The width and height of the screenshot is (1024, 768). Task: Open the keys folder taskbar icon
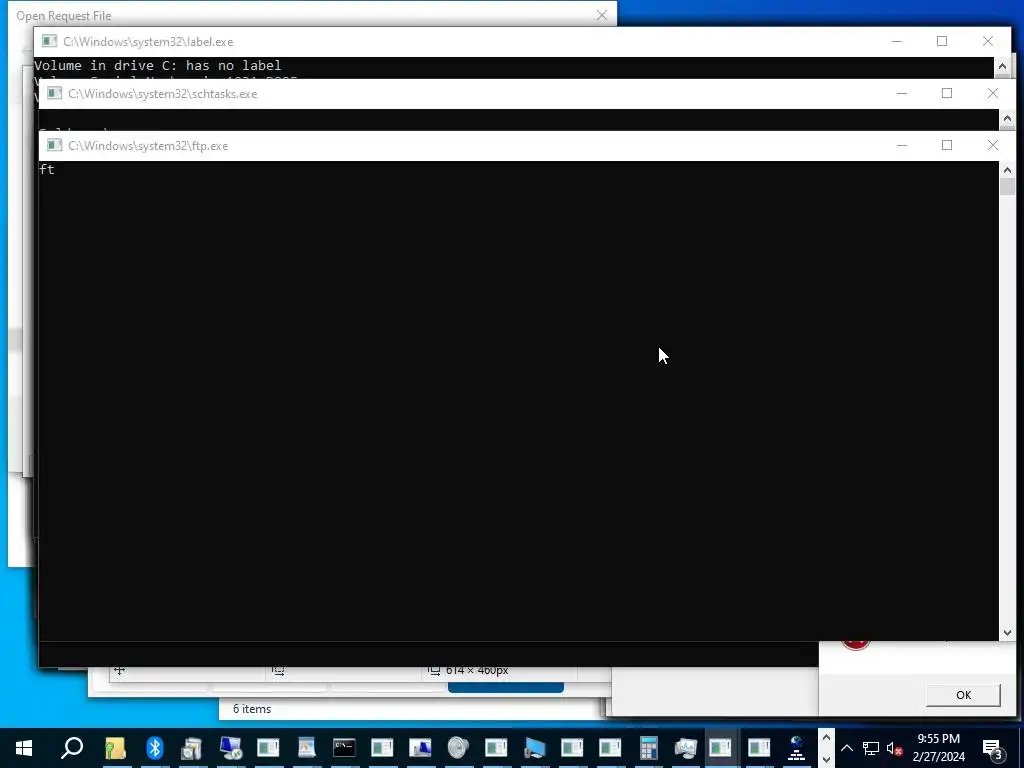point(116,748)
